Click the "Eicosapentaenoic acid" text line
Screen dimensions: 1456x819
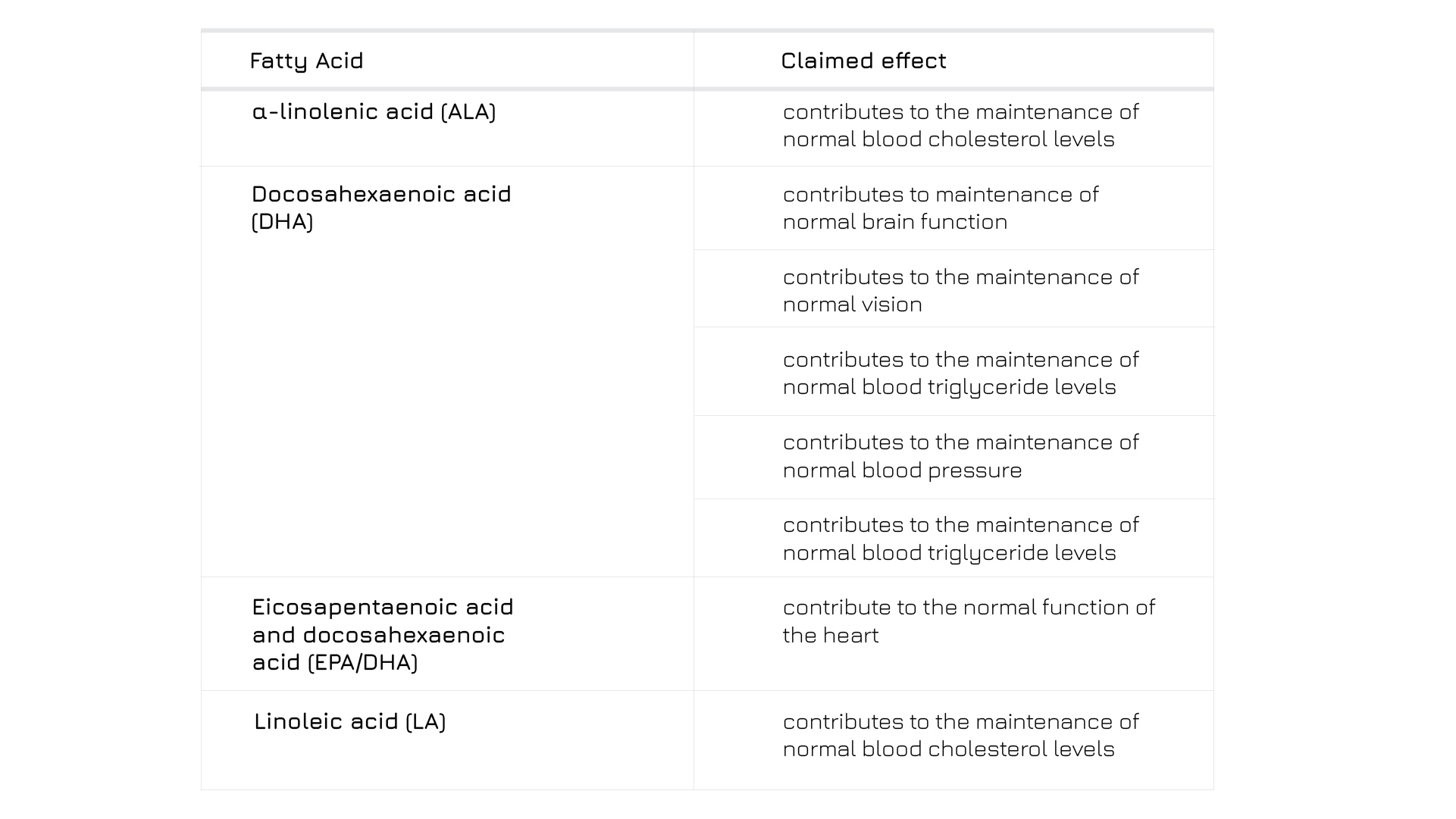coord(383,607)
